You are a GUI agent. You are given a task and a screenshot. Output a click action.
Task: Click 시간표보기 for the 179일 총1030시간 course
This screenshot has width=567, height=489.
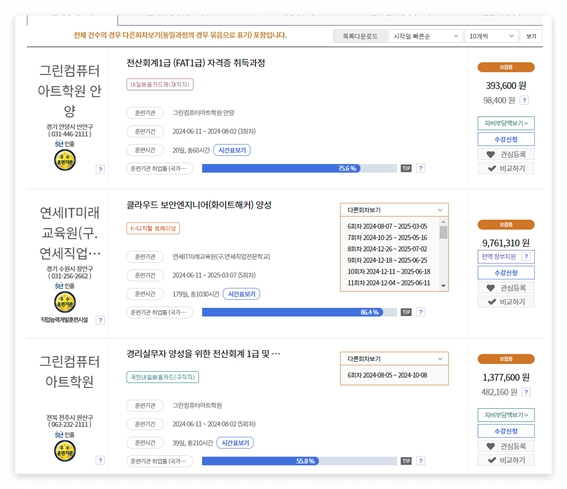(242, 294)
